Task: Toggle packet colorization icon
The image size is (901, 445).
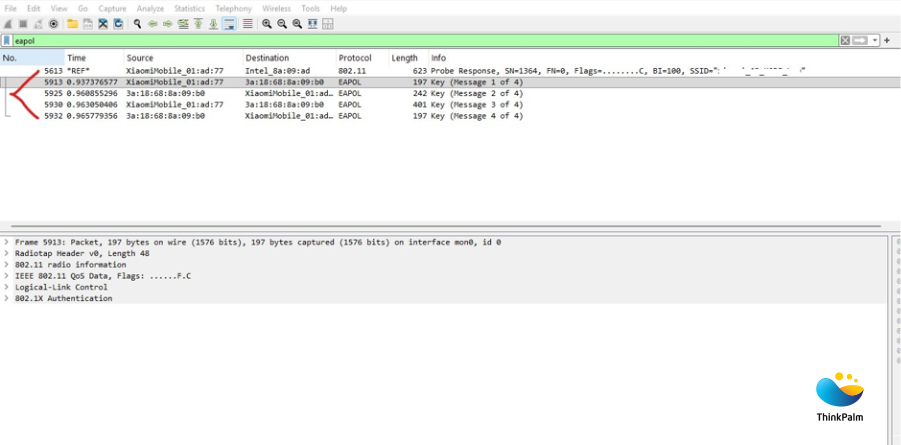Action: pos(248,24)
